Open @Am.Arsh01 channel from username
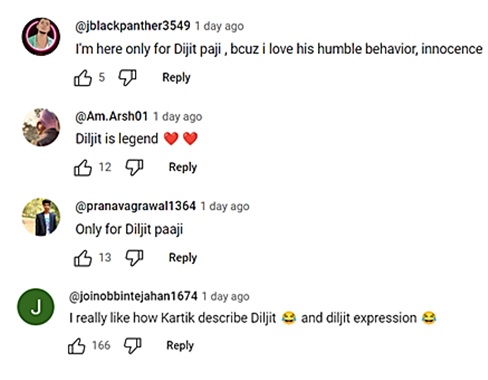 coord(112,116)
